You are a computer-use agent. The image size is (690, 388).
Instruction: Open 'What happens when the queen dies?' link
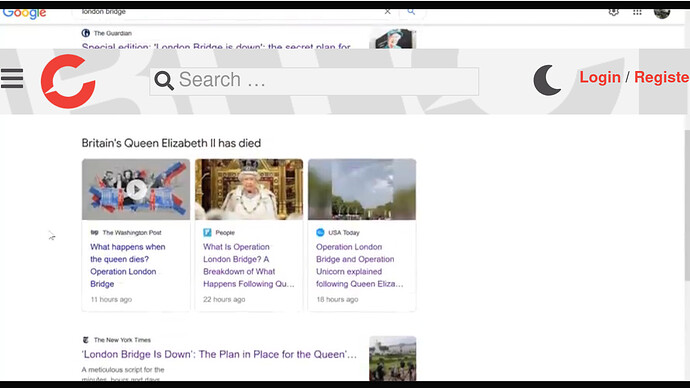coord(128,265)
